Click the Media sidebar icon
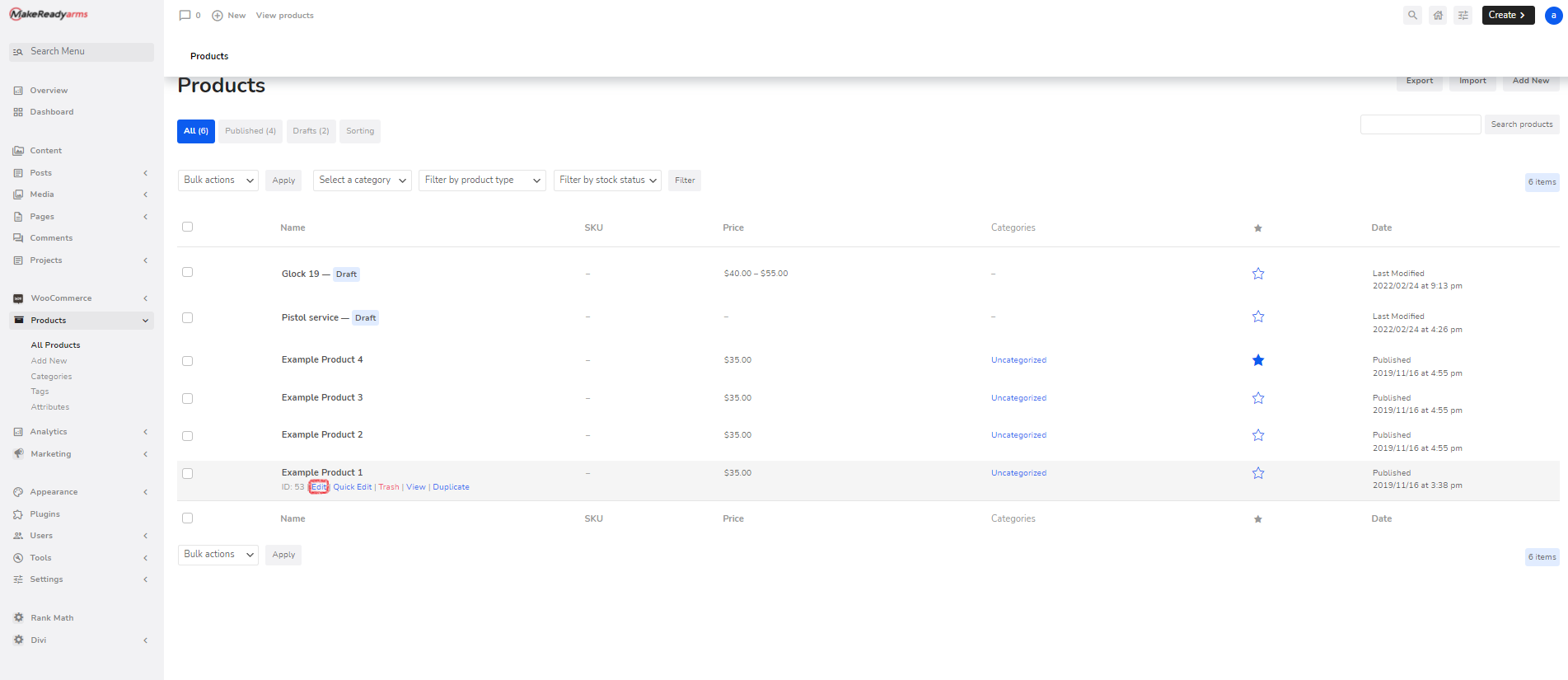The image size is (1568, 680). [18, 195]
